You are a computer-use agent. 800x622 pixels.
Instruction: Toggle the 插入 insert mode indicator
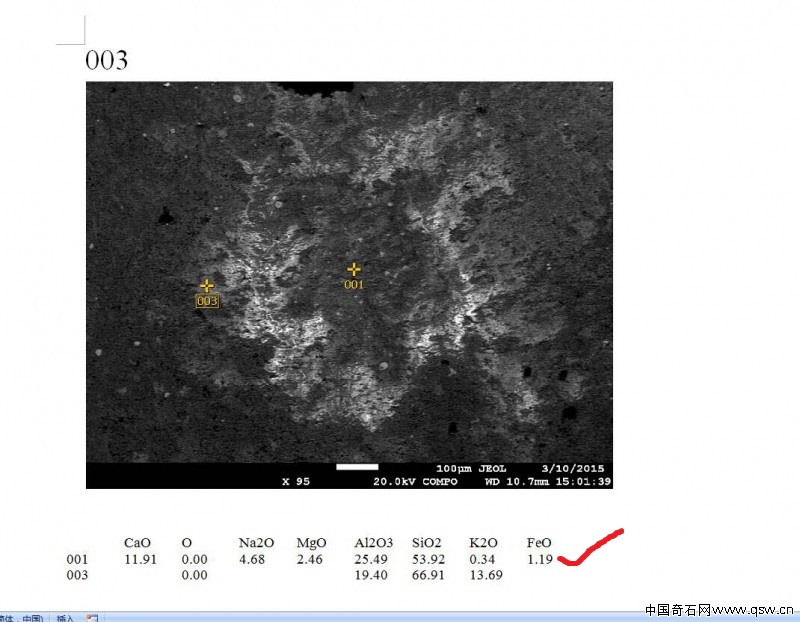[65, 618]
